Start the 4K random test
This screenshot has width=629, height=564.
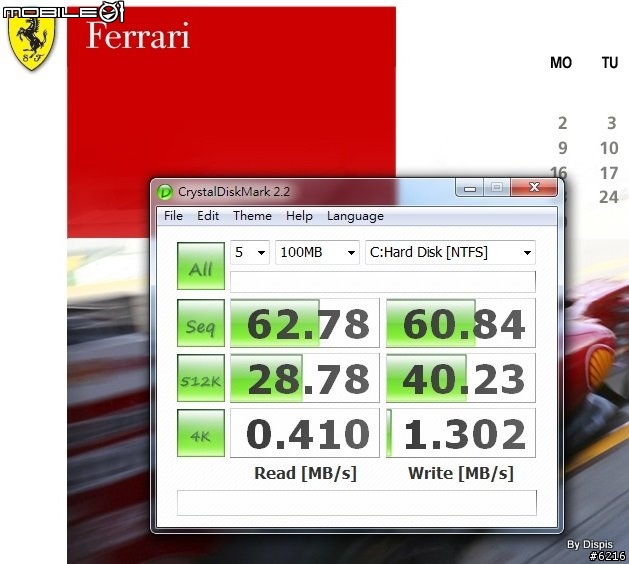(201, 433)
